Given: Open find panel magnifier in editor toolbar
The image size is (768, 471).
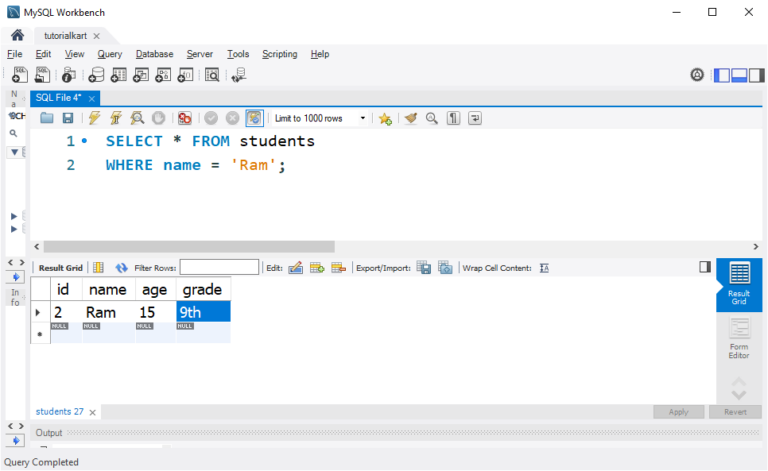Looking at the screenshot, I should click(x=432, y=118).
